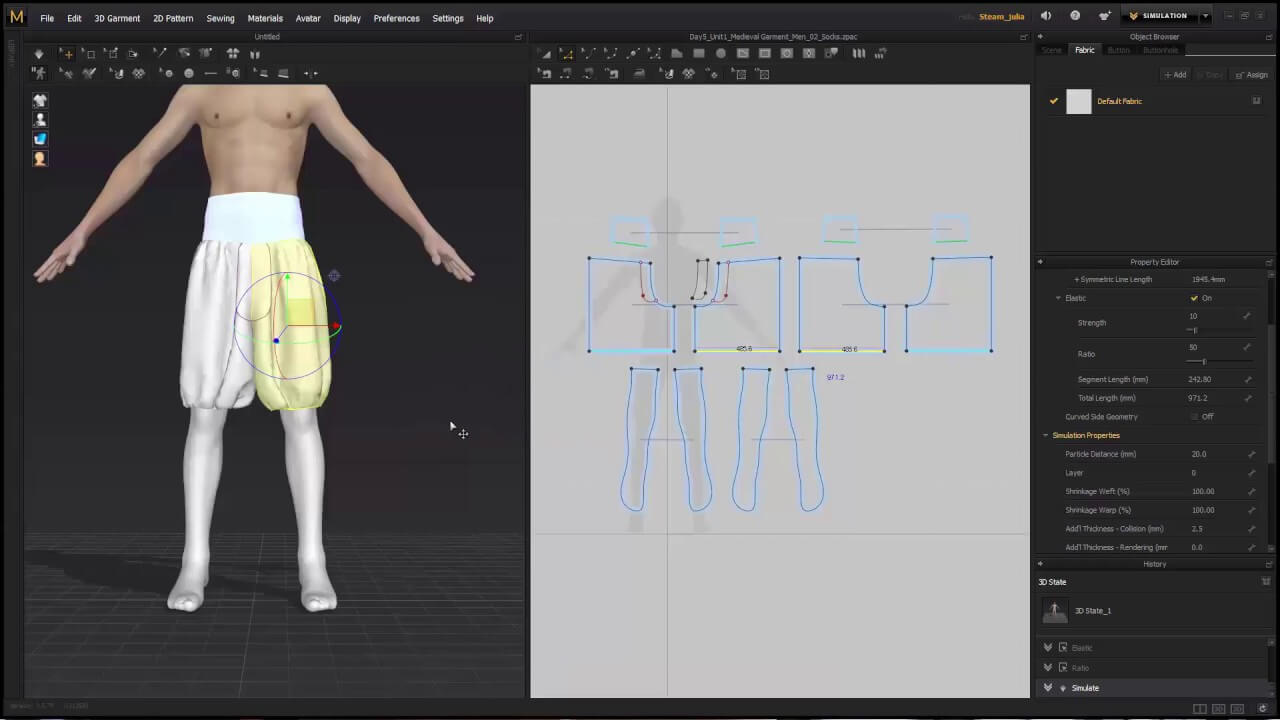Open the help question mark icon
This screenshot has width=1280, height=720.
(x=1075, y=16)
